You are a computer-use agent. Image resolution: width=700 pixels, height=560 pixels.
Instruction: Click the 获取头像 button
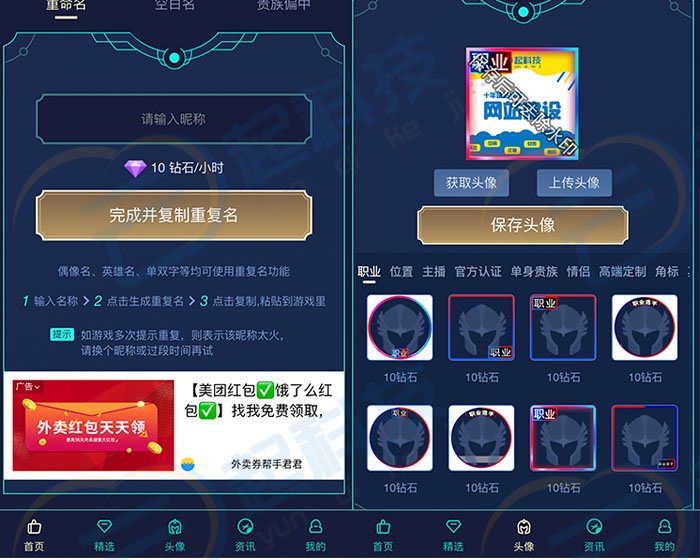click(471, 183)
